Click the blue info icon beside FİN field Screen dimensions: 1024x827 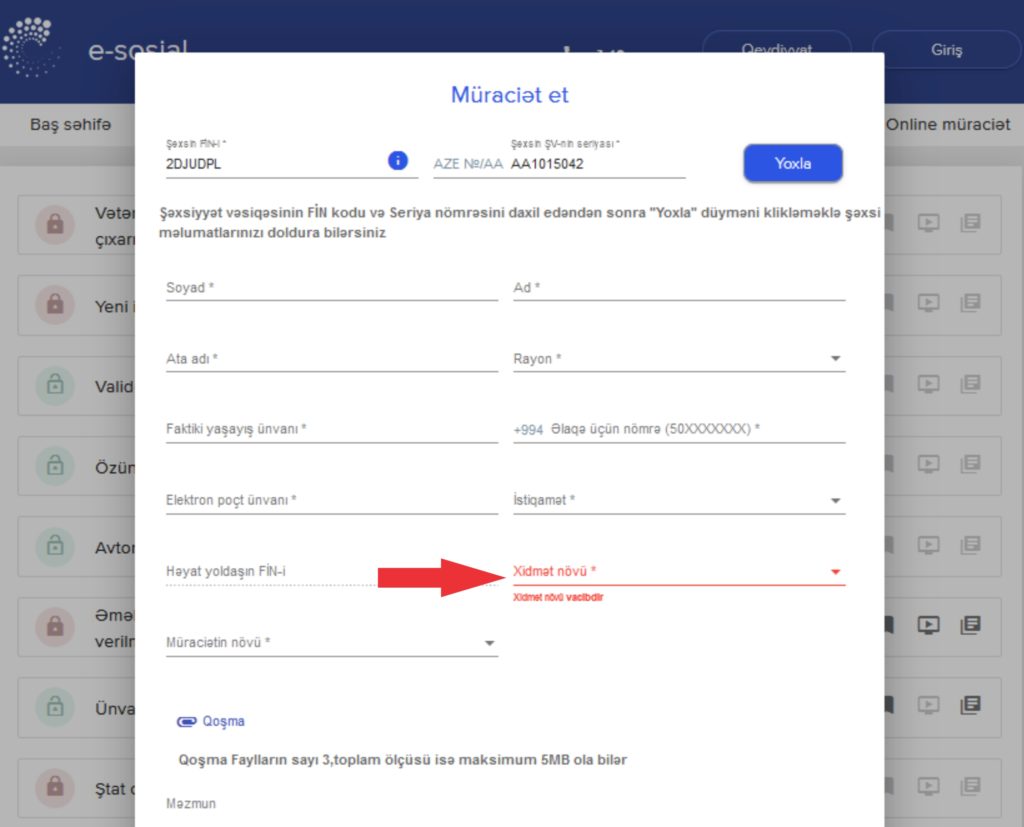(x=397, y=161)
